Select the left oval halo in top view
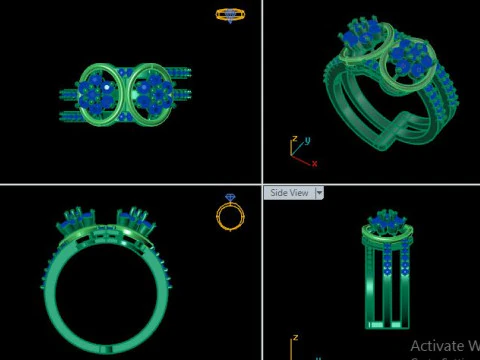 pos(100,95)
